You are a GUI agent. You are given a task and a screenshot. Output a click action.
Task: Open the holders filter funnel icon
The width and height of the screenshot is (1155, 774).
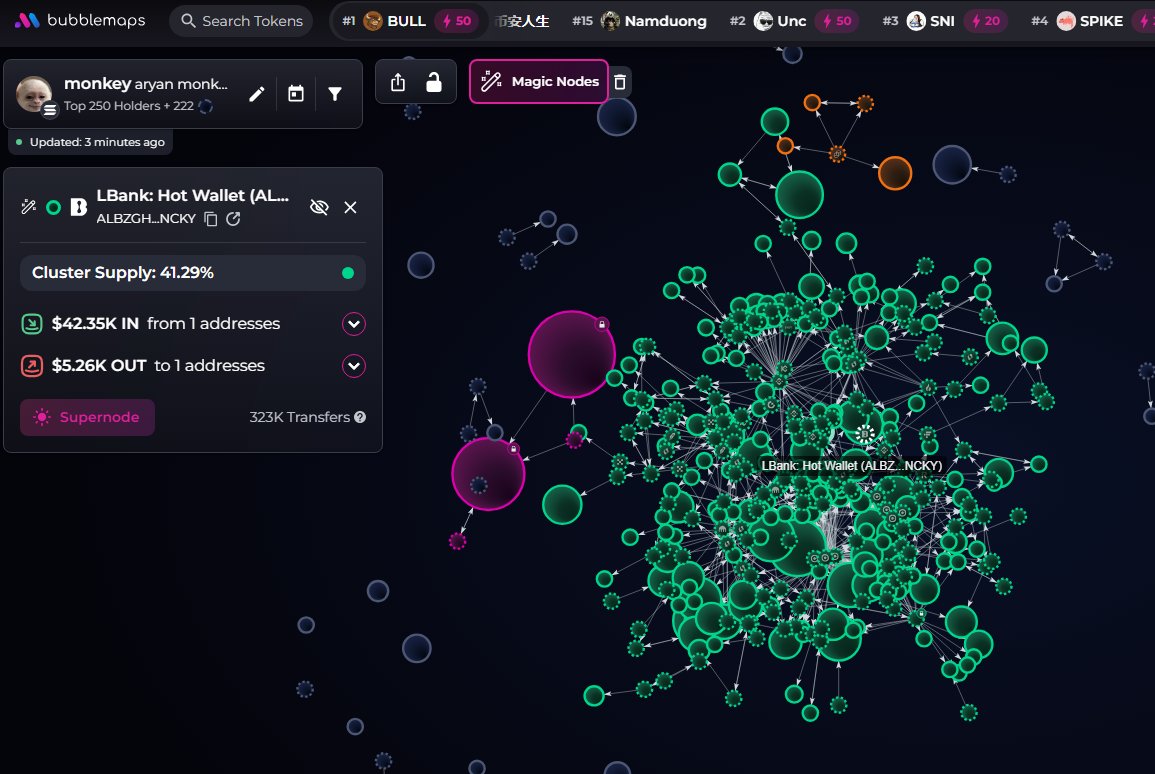[335, 94]
